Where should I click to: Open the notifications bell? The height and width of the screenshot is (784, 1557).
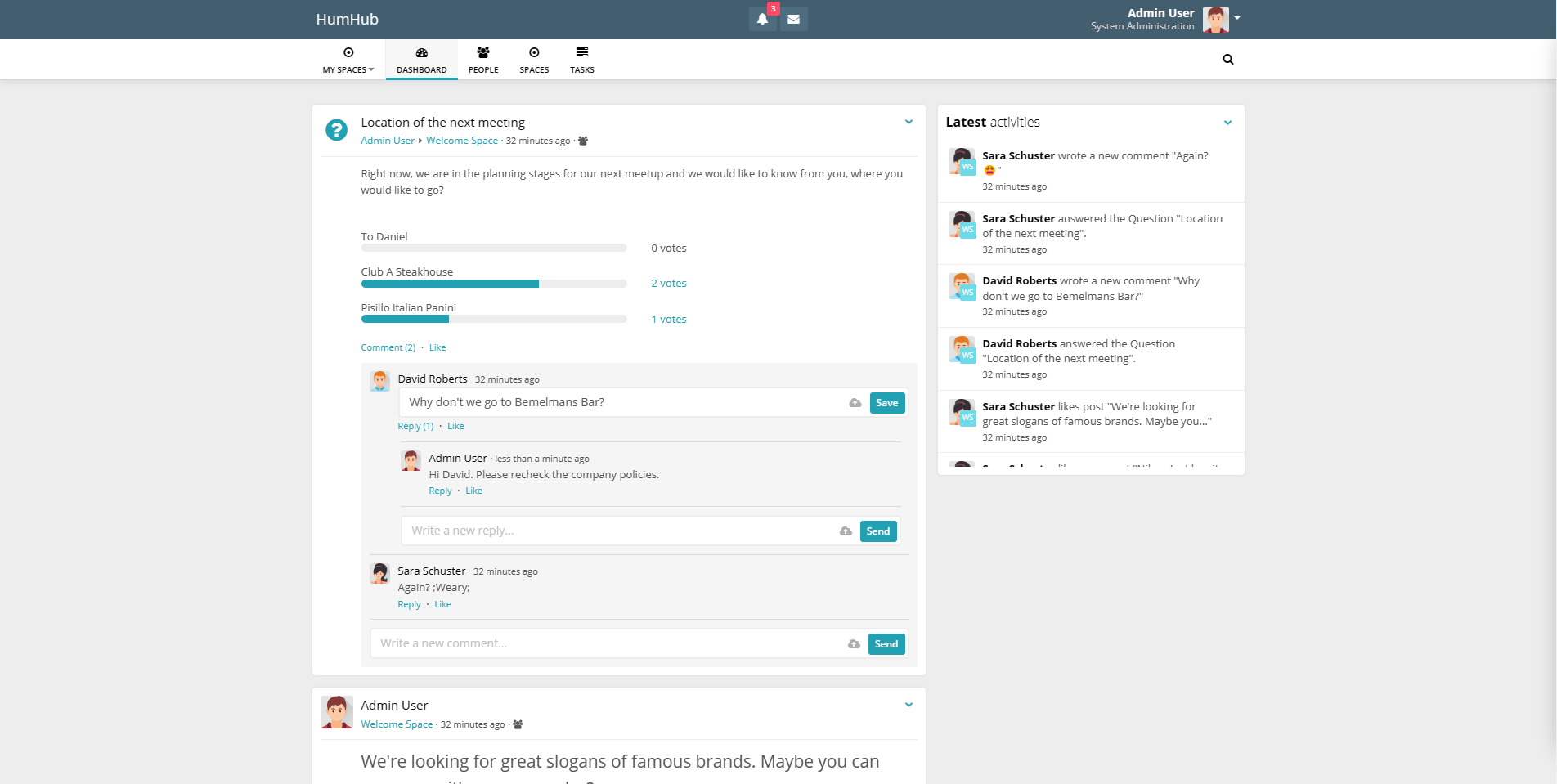[x=761, y=18]
